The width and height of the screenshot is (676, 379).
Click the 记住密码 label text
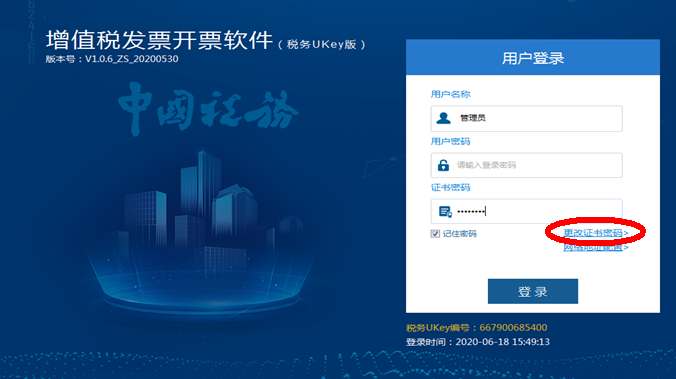coord(460,234)
